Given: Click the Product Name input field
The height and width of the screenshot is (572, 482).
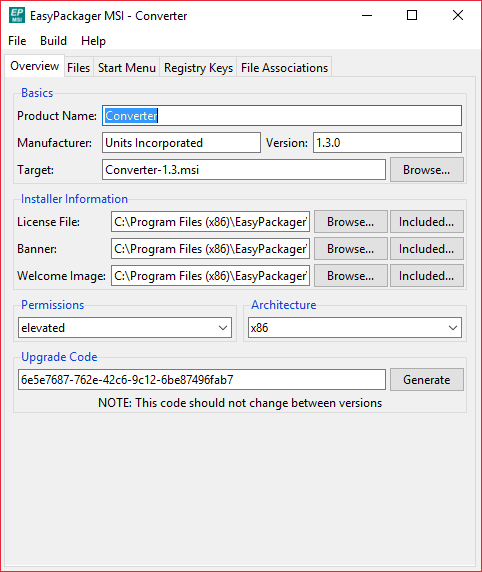Looking at the screenshot, I should coord(282,116).
